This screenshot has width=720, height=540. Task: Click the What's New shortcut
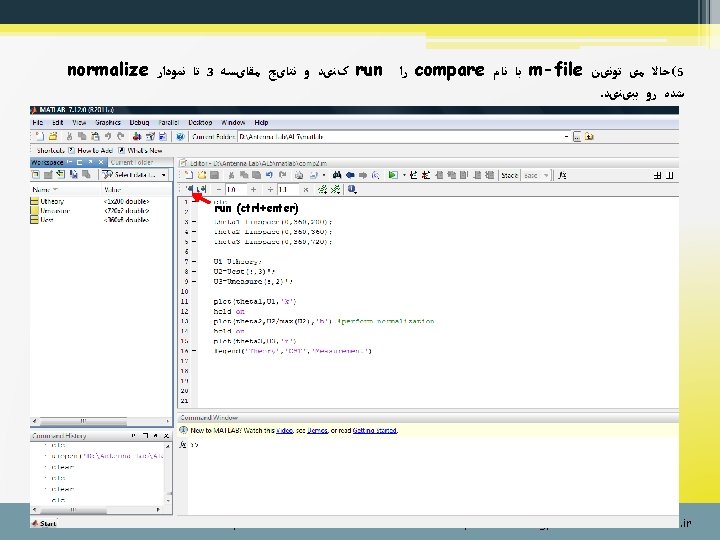click(x=141, y=150)
